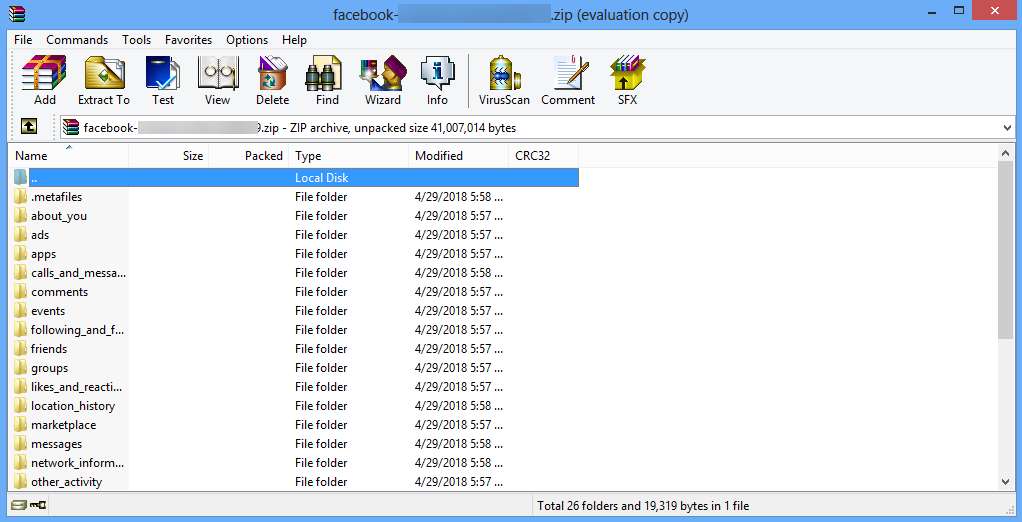Select the likes_and_reacti... folder row

coord(295,386)
